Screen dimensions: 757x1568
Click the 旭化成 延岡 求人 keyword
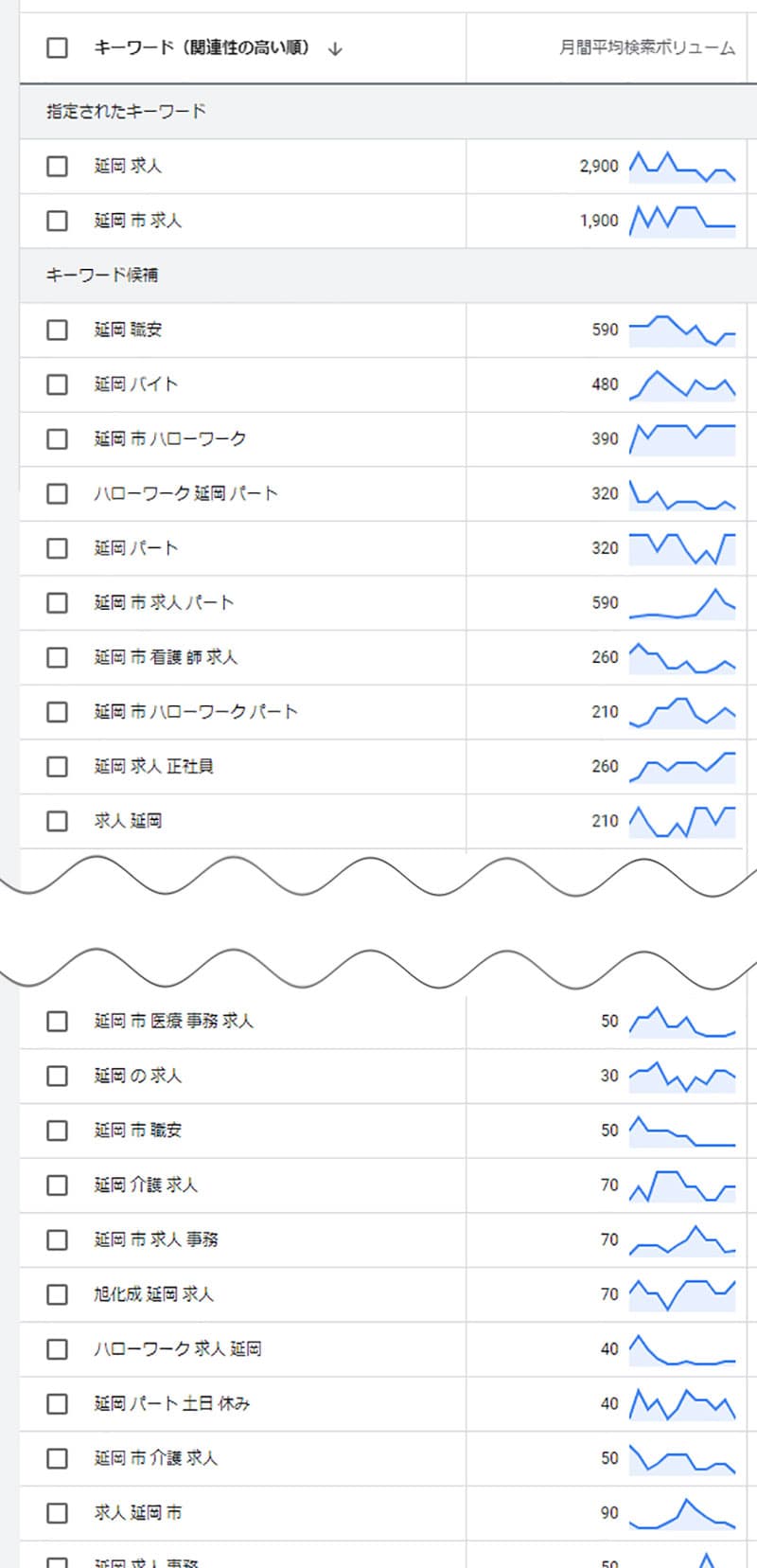pos(153,1294)
